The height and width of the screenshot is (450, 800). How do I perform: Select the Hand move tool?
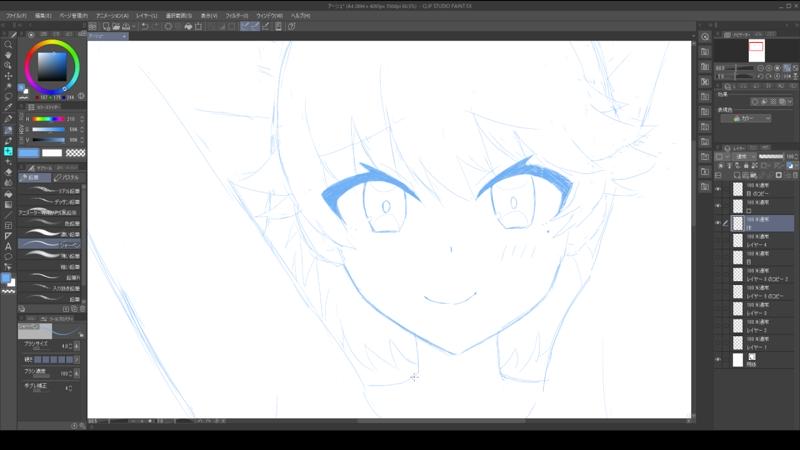tap(8, 55)
